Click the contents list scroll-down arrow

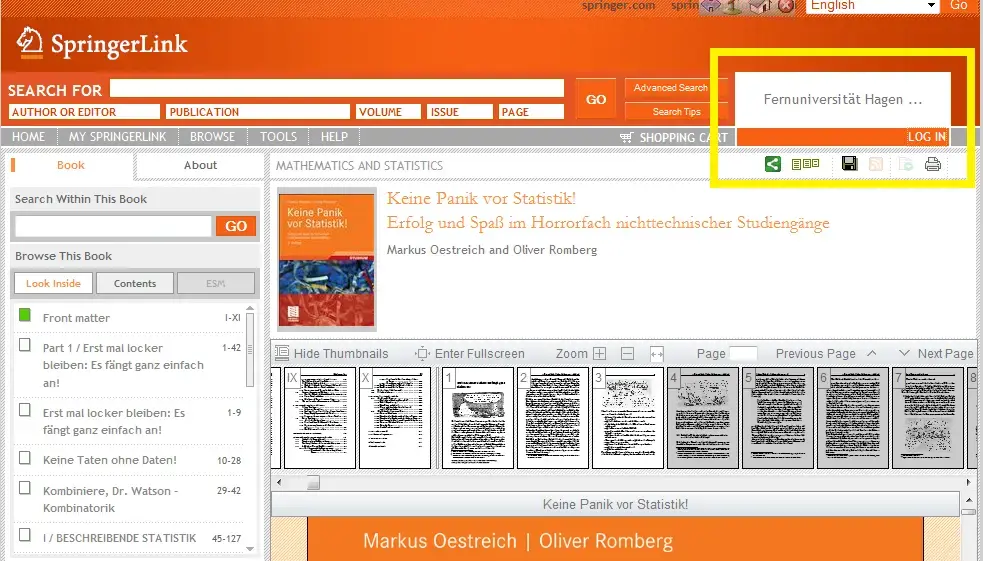[250, 548]
